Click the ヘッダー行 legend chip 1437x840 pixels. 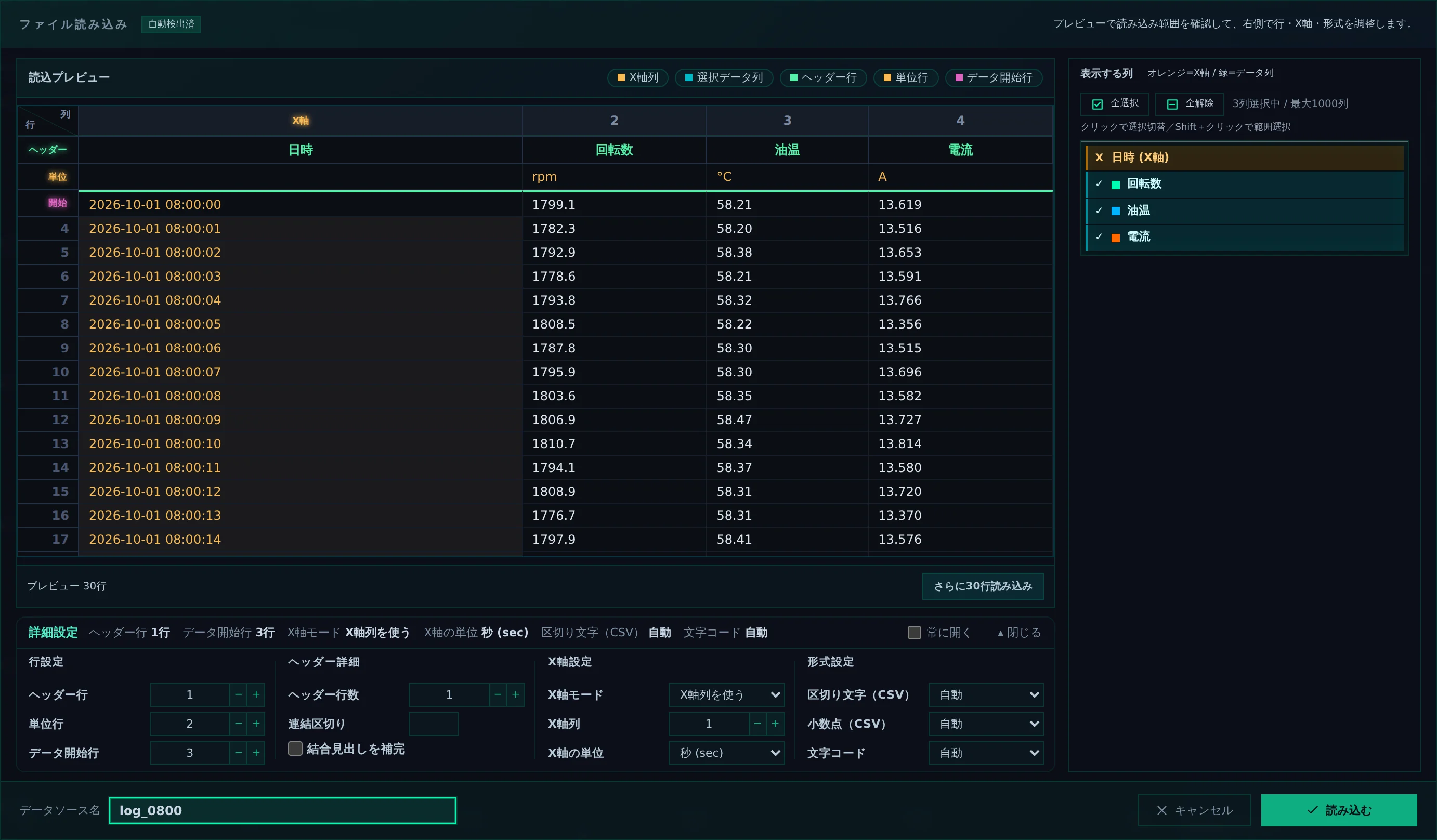tap(824, 77)
